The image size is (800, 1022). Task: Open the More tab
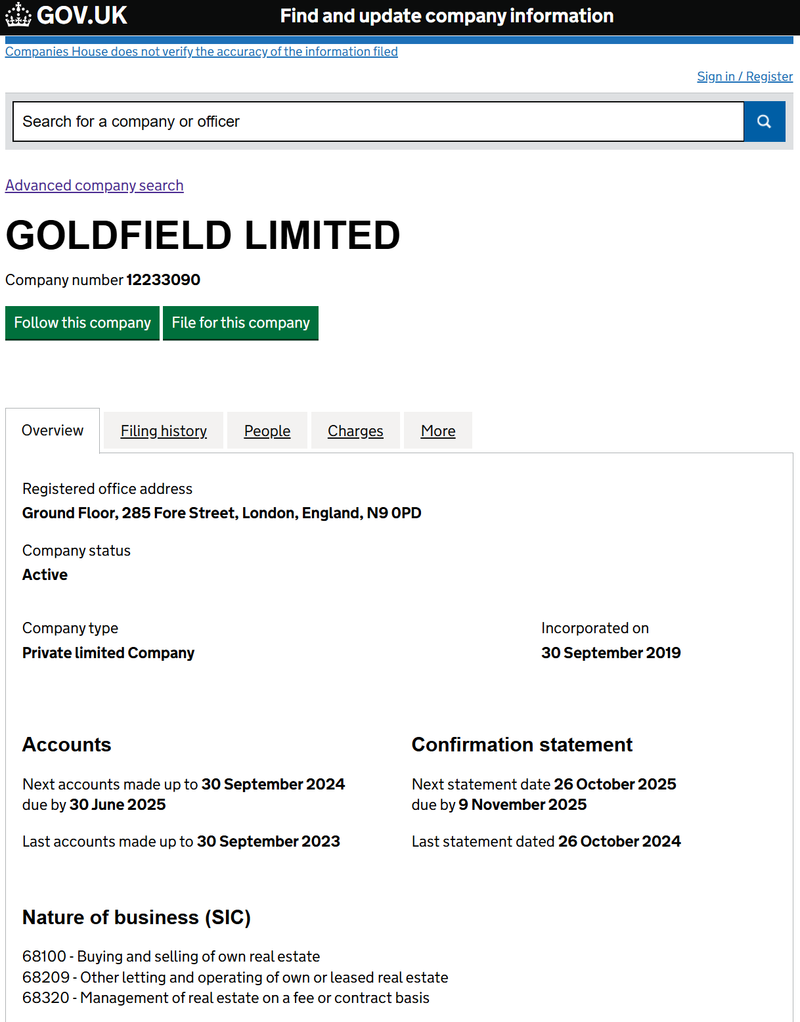click(x=438, y=431)
